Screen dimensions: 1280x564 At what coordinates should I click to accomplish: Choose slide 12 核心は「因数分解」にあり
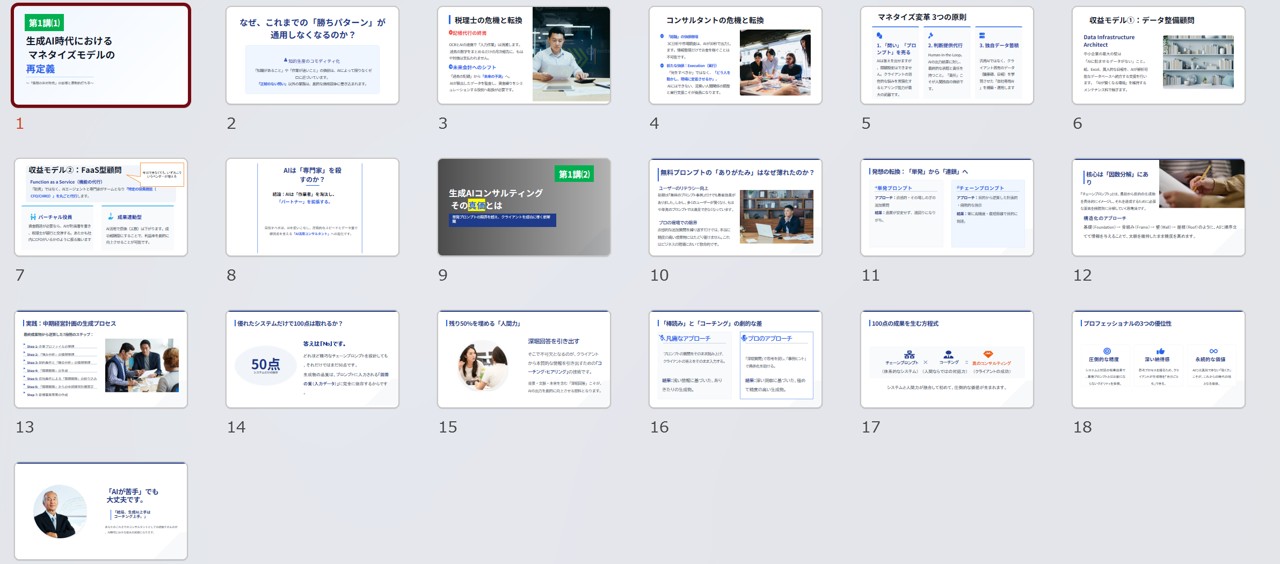pos(1158,207)
